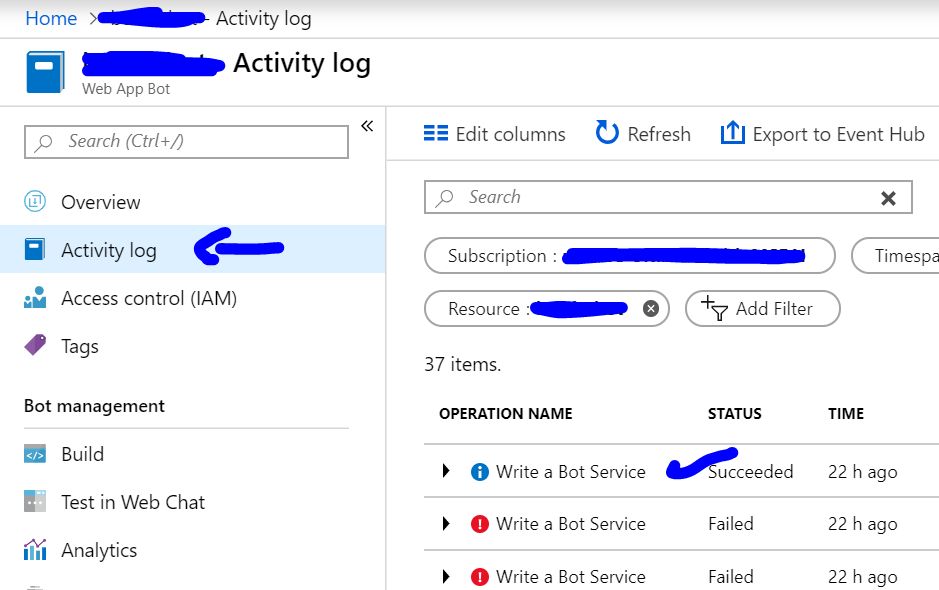
Task: Click the 37 items. count text
Action: click(462, 364)
